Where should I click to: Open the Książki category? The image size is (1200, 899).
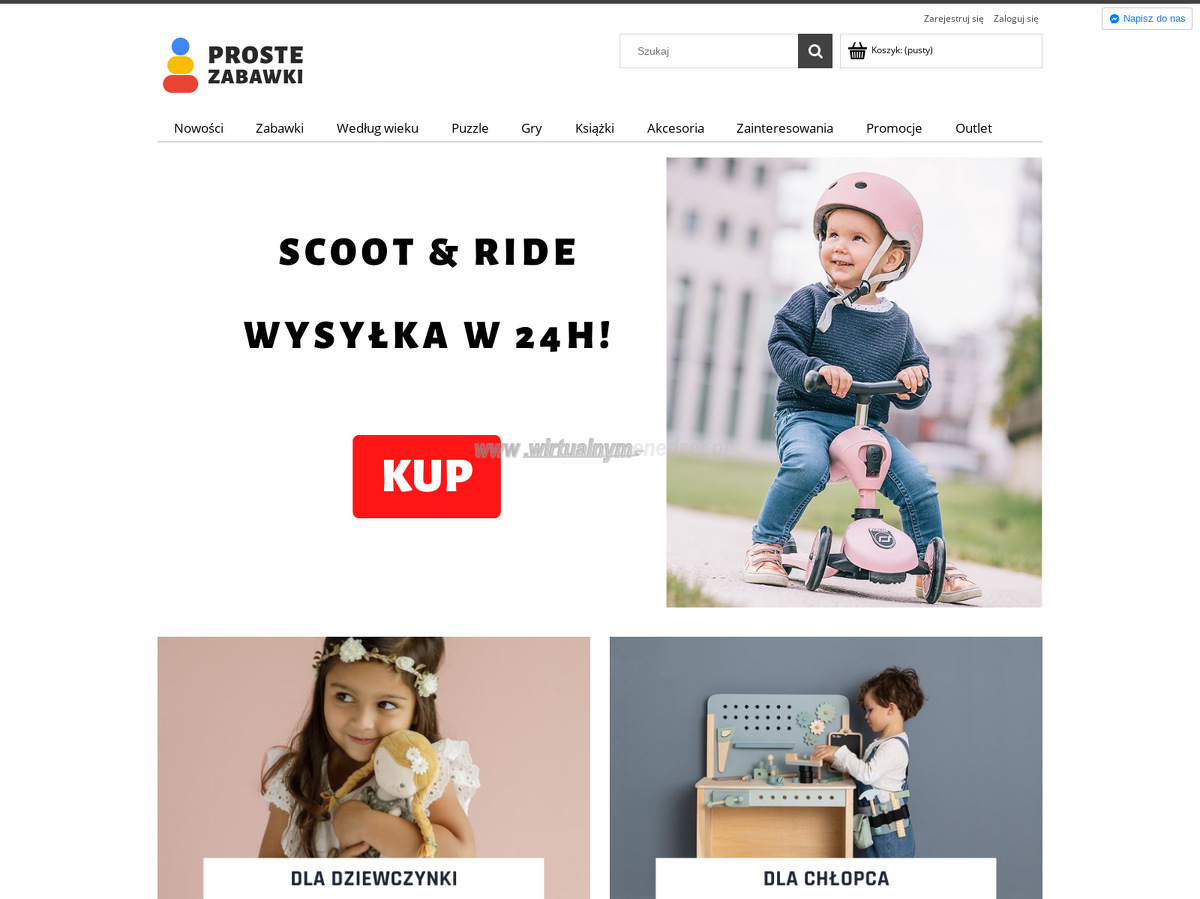coord(595,128)
